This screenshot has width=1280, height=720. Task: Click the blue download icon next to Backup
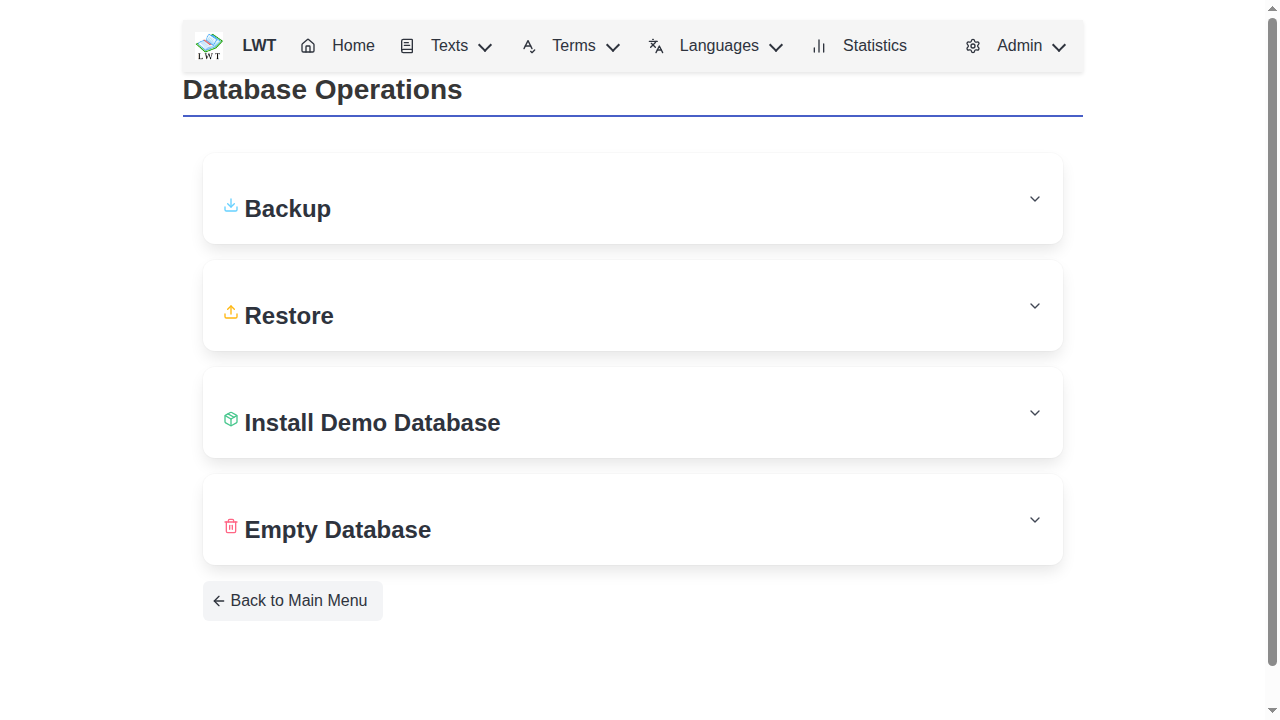click(x=230, y=206)
